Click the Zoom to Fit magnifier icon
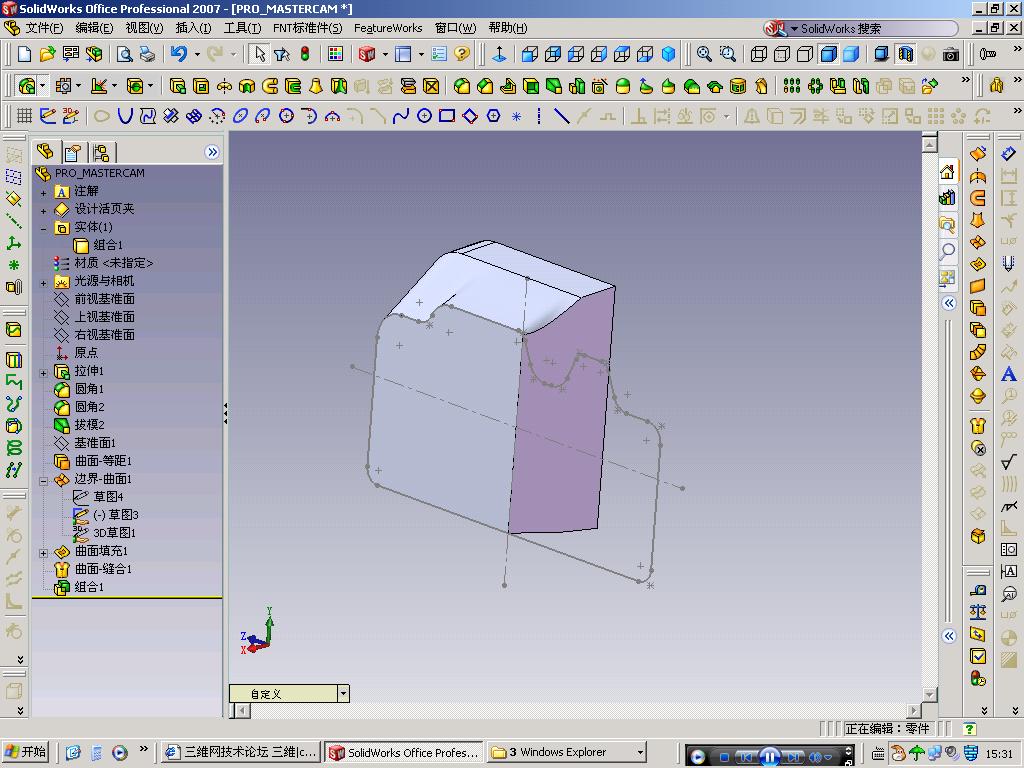 click(x=704, y=54)
